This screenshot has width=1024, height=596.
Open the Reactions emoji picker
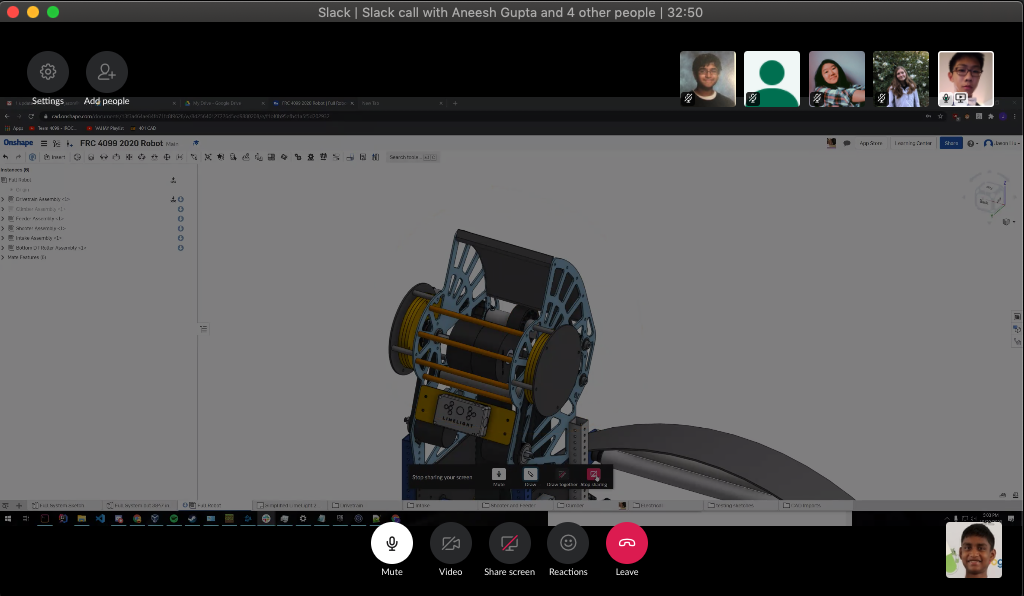pyautogui.click(x=568, y=543)
